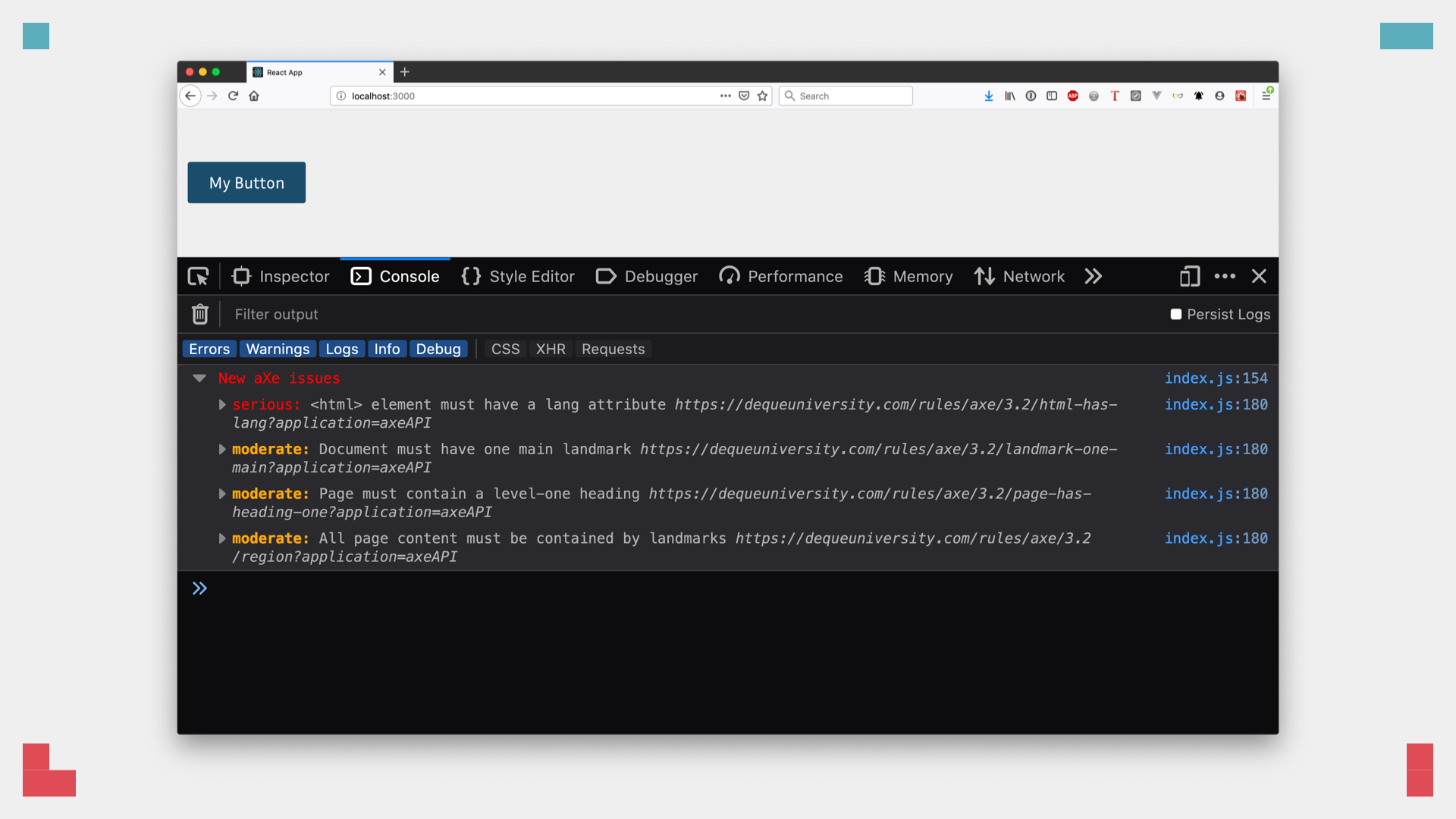1456x819 pixels.
Task: Click the rainbow glasses extension icon
Action: click(1178, 96)
